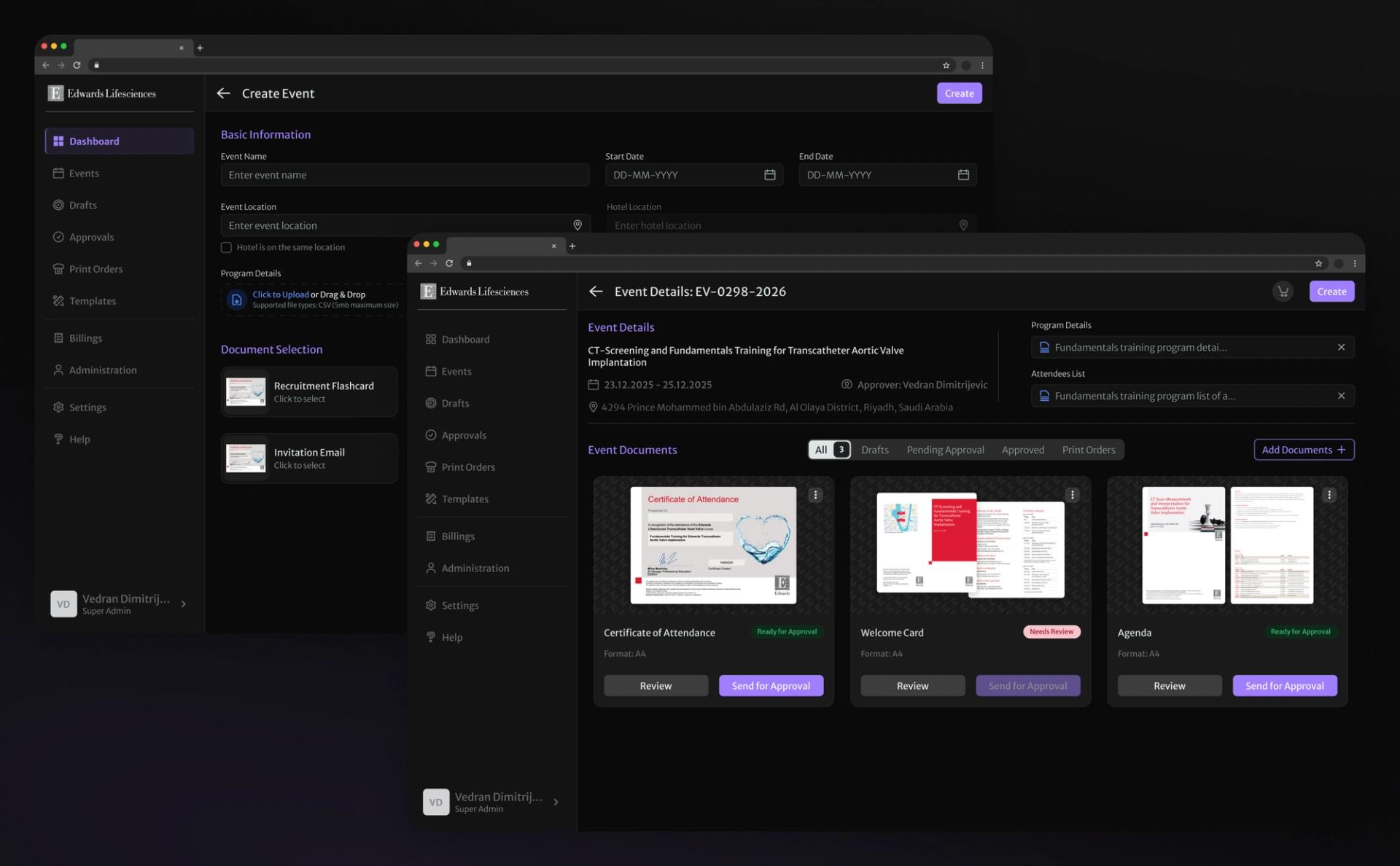Click the file upload icon under Program Details

[236, 300]
